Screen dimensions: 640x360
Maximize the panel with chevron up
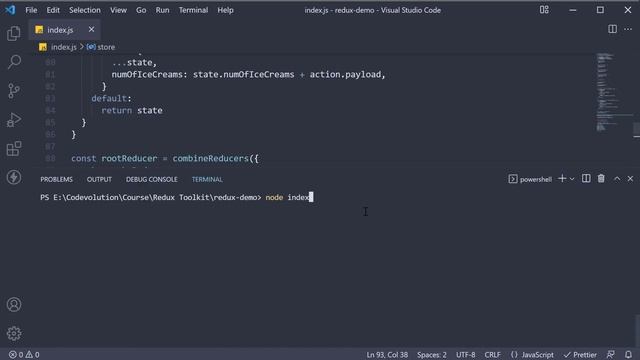point(617,179)
